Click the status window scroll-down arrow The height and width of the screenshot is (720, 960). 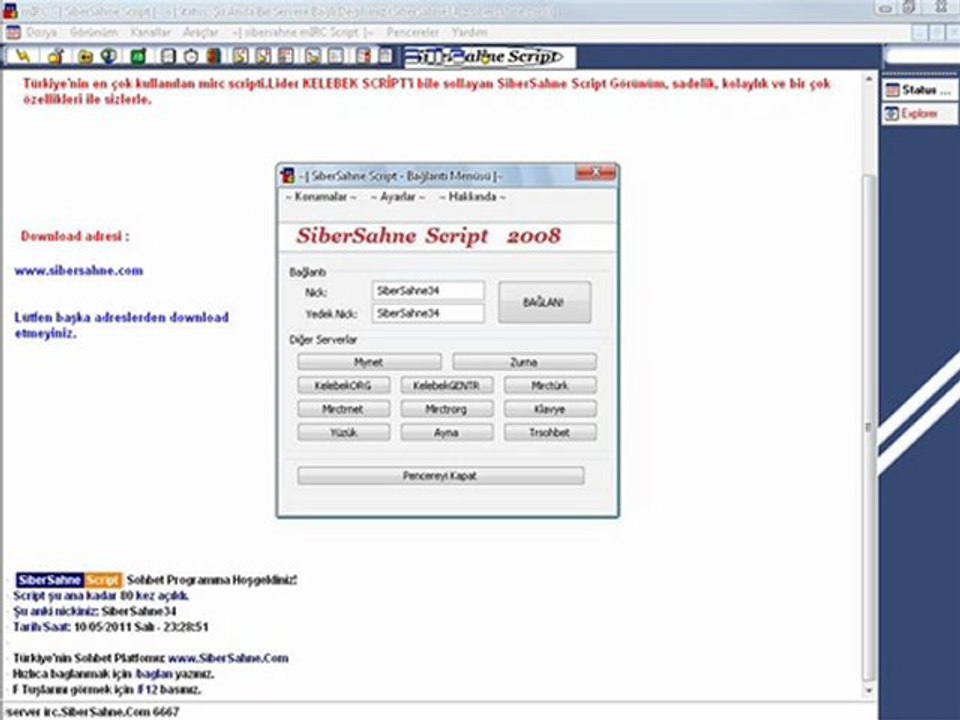tap(868, 691)
